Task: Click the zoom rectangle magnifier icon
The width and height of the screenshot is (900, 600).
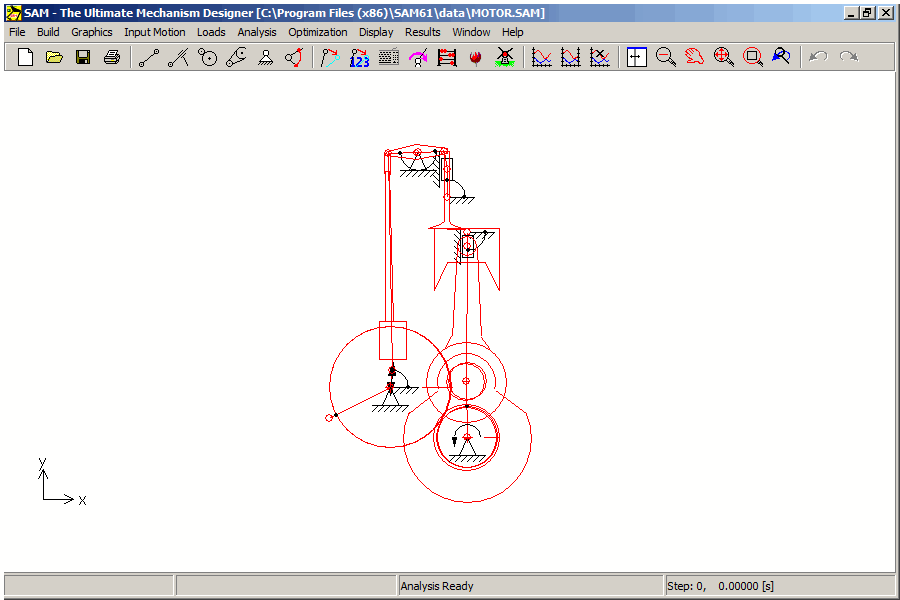Action: (752, 57)
